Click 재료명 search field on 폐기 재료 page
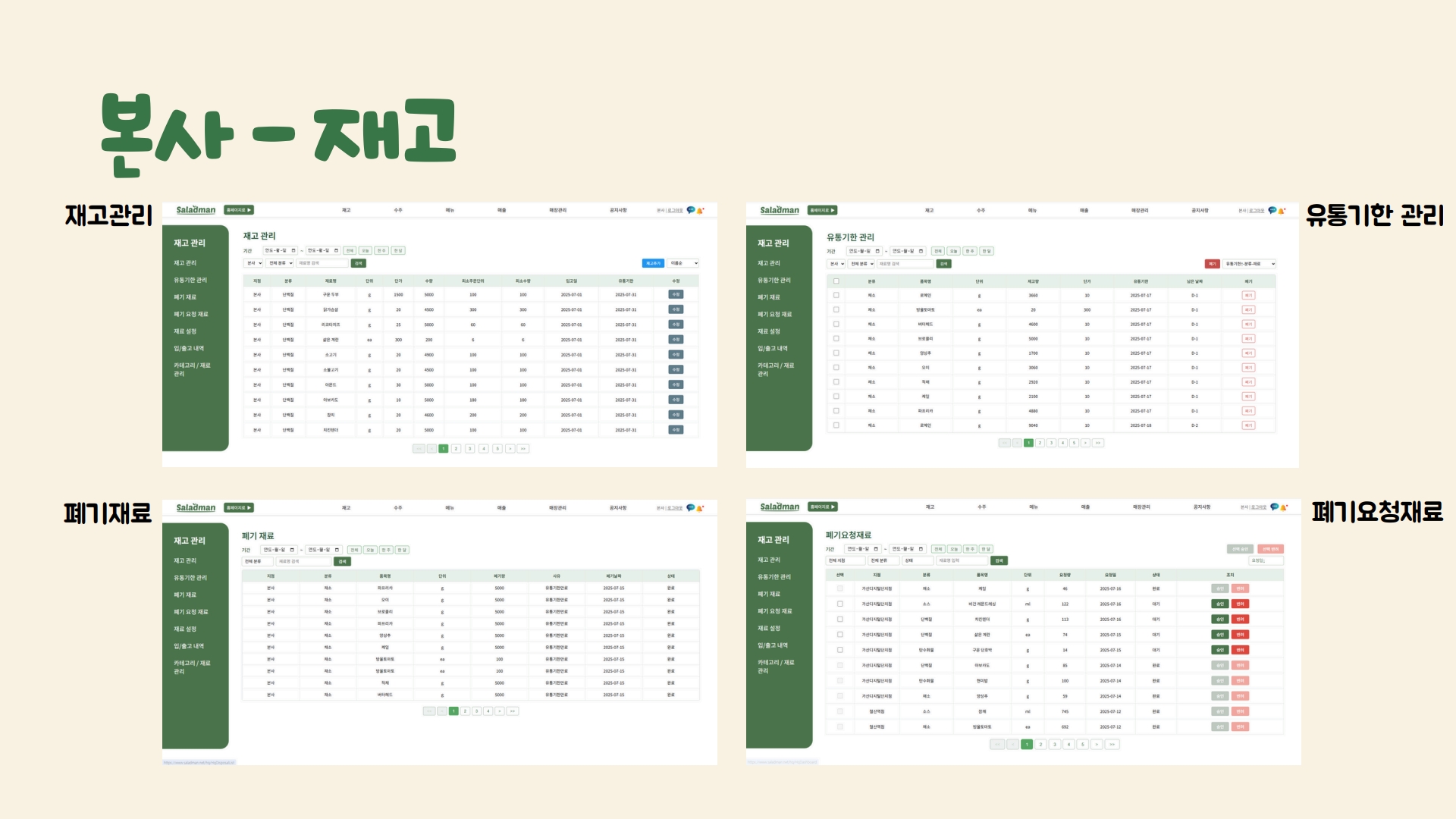 coord(303,562)
